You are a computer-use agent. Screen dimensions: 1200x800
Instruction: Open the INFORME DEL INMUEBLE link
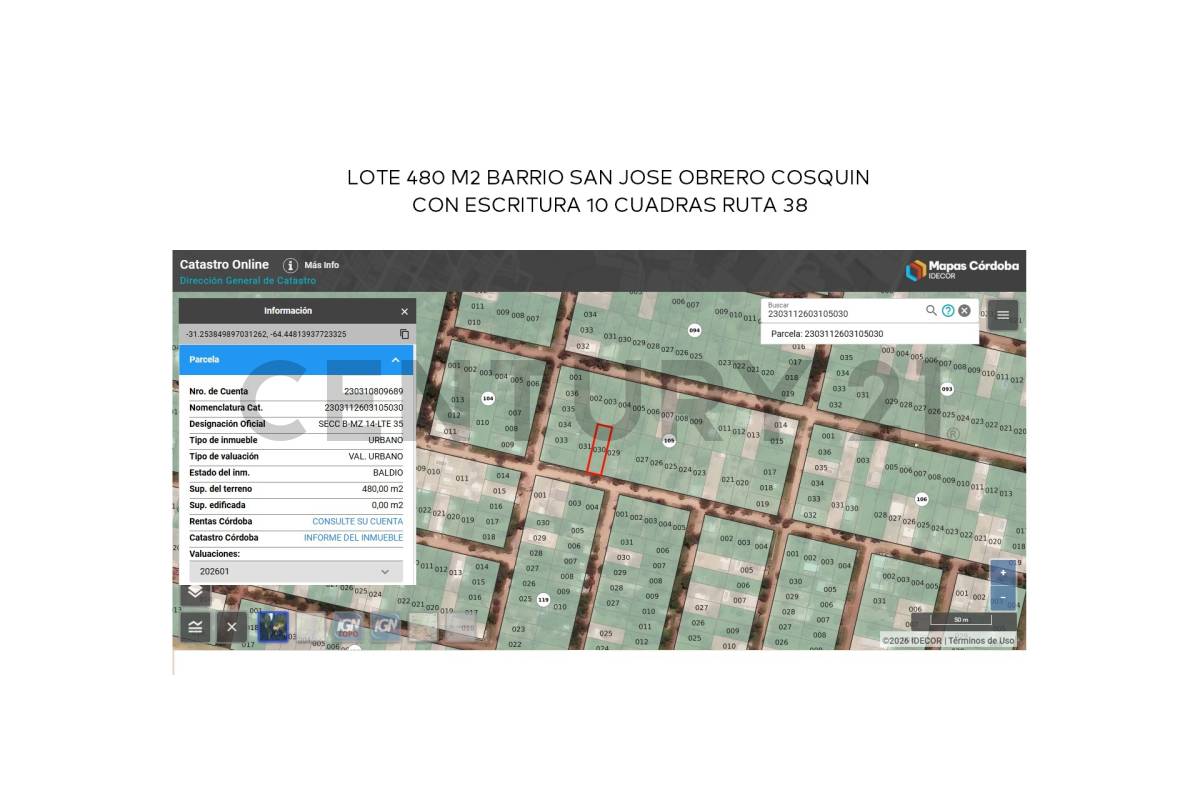[x=353, y=538]
